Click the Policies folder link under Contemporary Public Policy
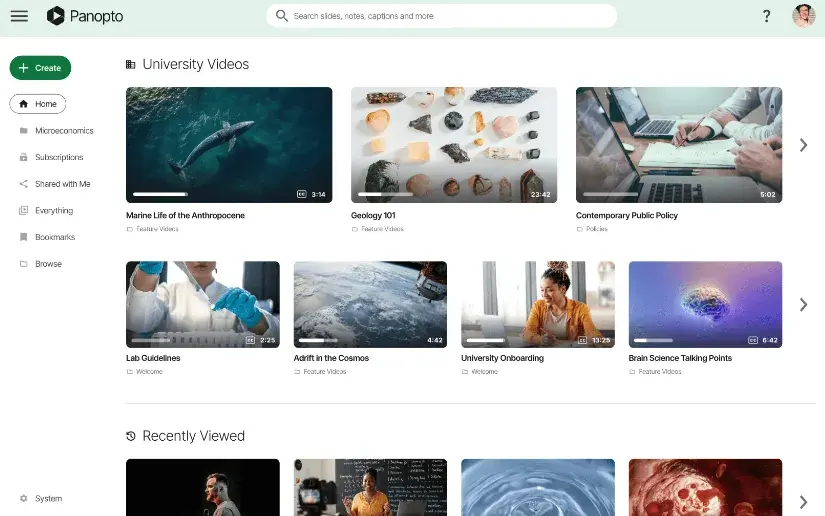 596,229
